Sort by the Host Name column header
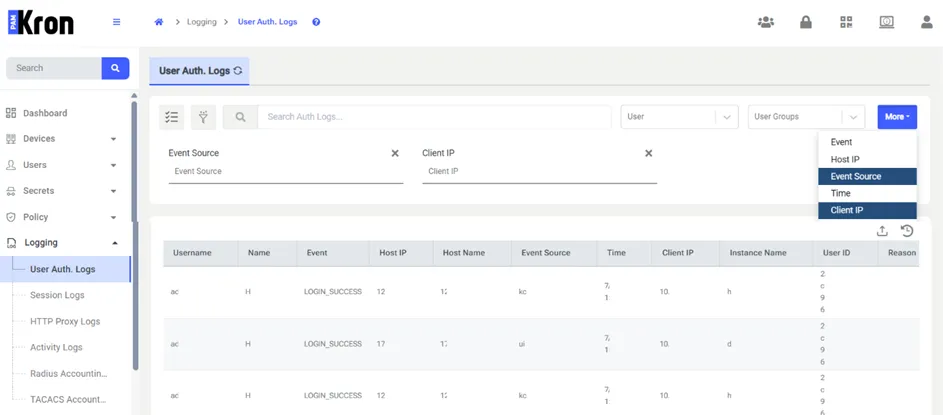 pyautogui.click(x=472, y=253)
